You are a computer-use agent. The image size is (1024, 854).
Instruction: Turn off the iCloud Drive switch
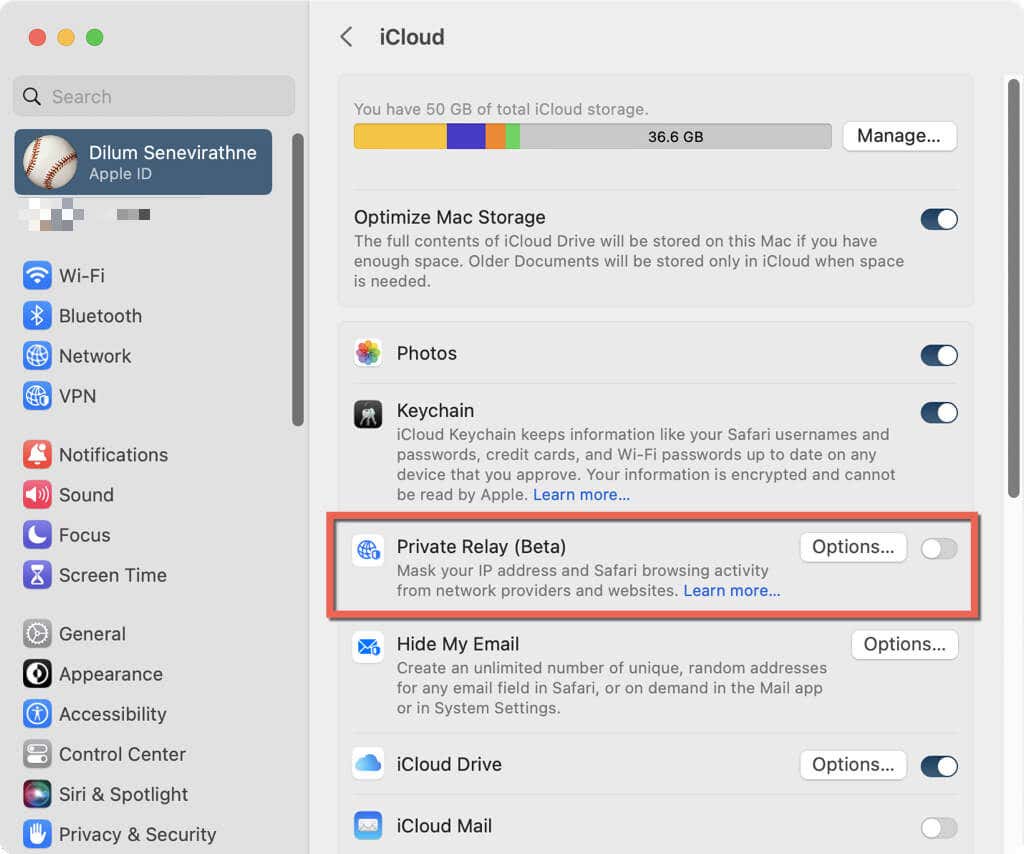(939, 766)
